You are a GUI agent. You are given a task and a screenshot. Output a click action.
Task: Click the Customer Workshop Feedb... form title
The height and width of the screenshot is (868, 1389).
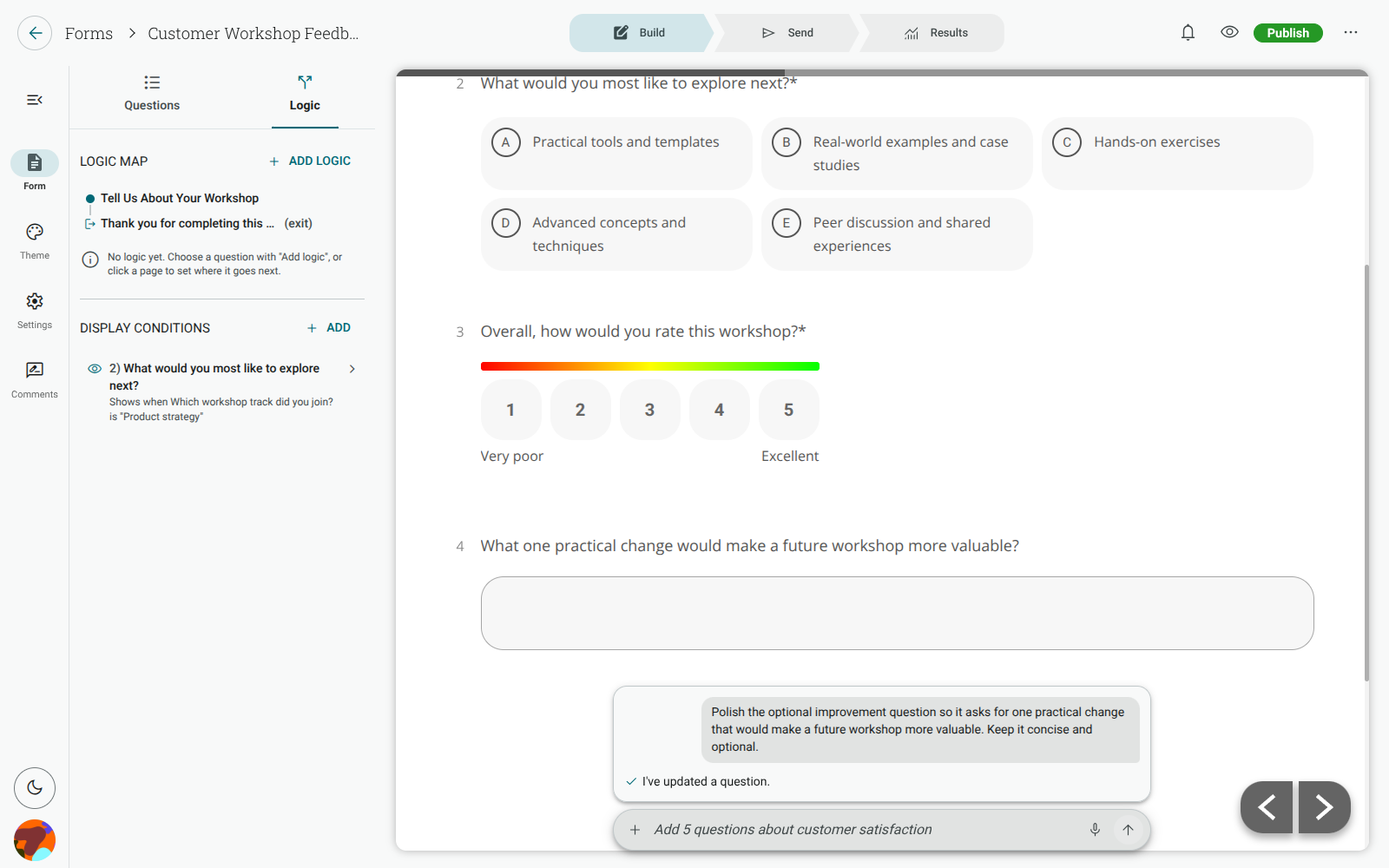tap(253, 33)
